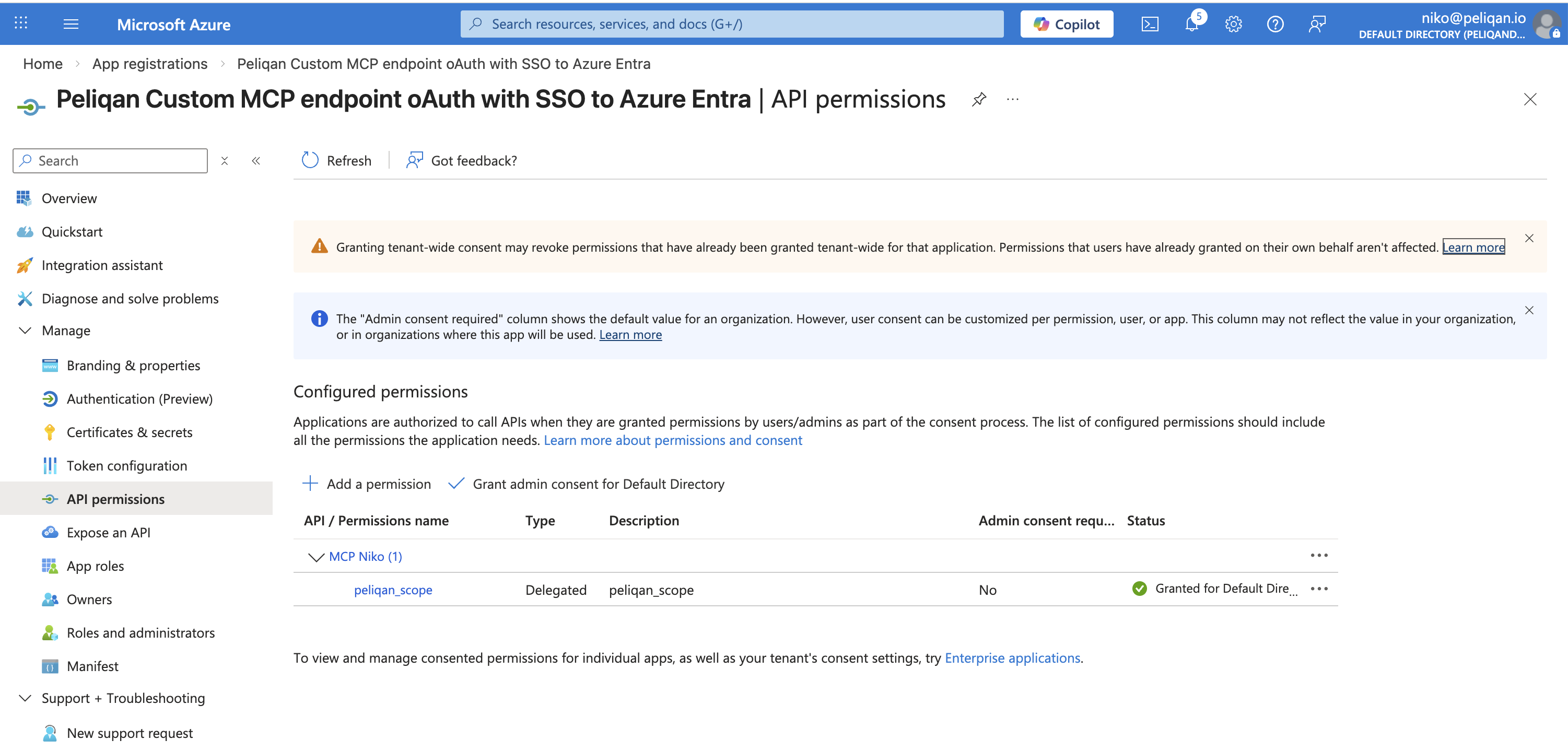Open Diagnose and solve problems
This screenshot has height=752, width=1568.
[130, 299]
